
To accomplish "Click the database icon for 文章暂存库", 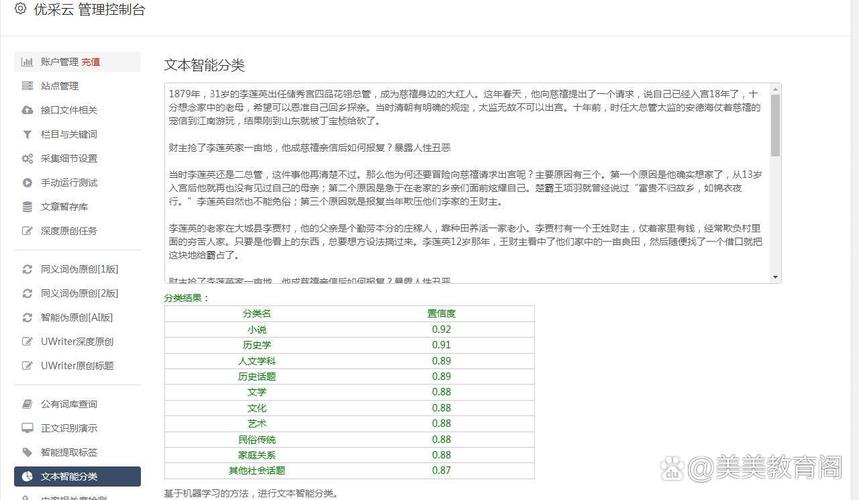I will point(27,206).
